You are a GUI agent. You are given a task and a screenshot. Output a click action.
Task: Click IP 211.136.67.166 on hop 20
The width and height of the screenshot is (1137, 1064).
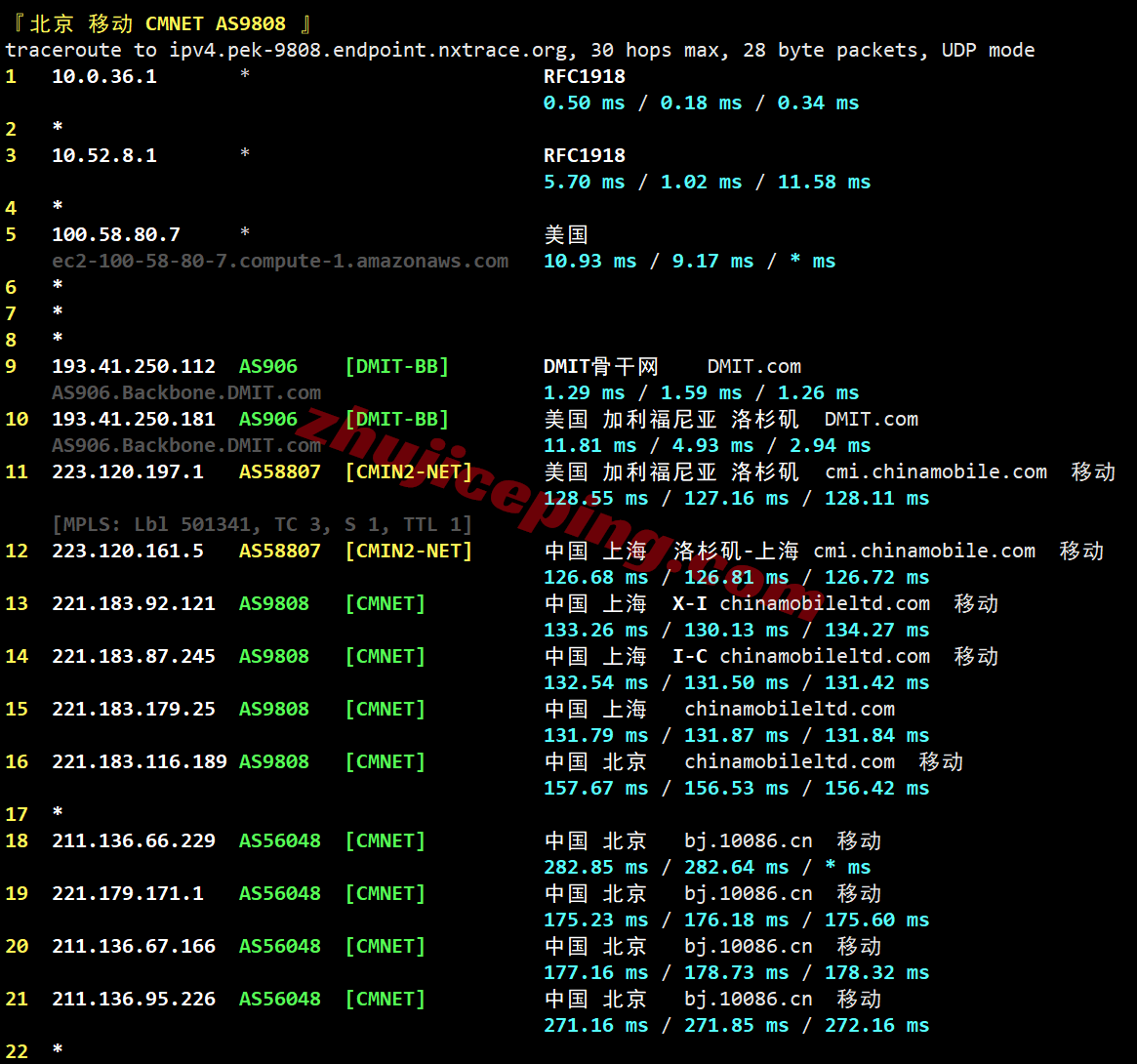[134, 946]
